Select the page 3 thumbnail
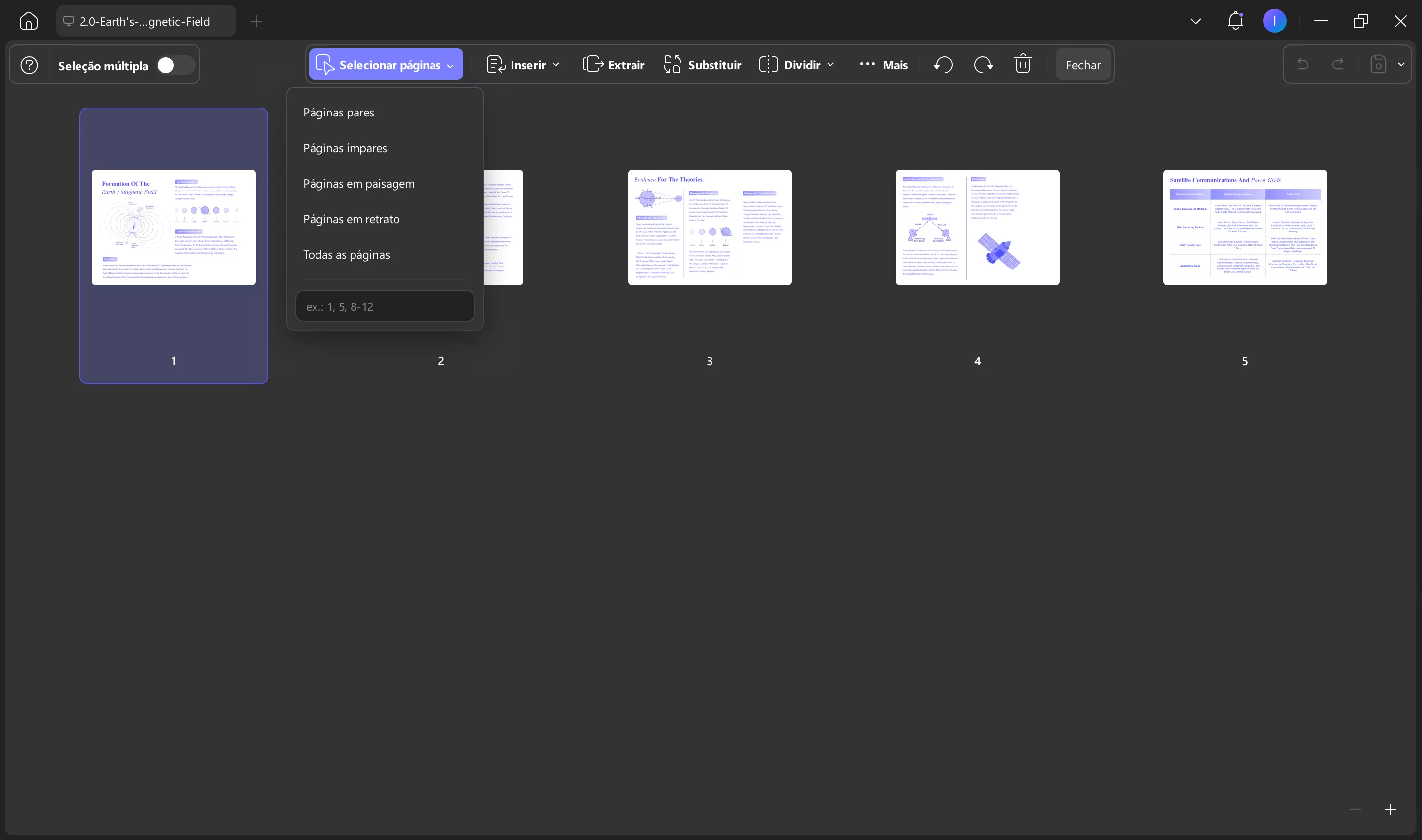The width and height of the screenshot is (1422, 840). click(x=709, y=227)
